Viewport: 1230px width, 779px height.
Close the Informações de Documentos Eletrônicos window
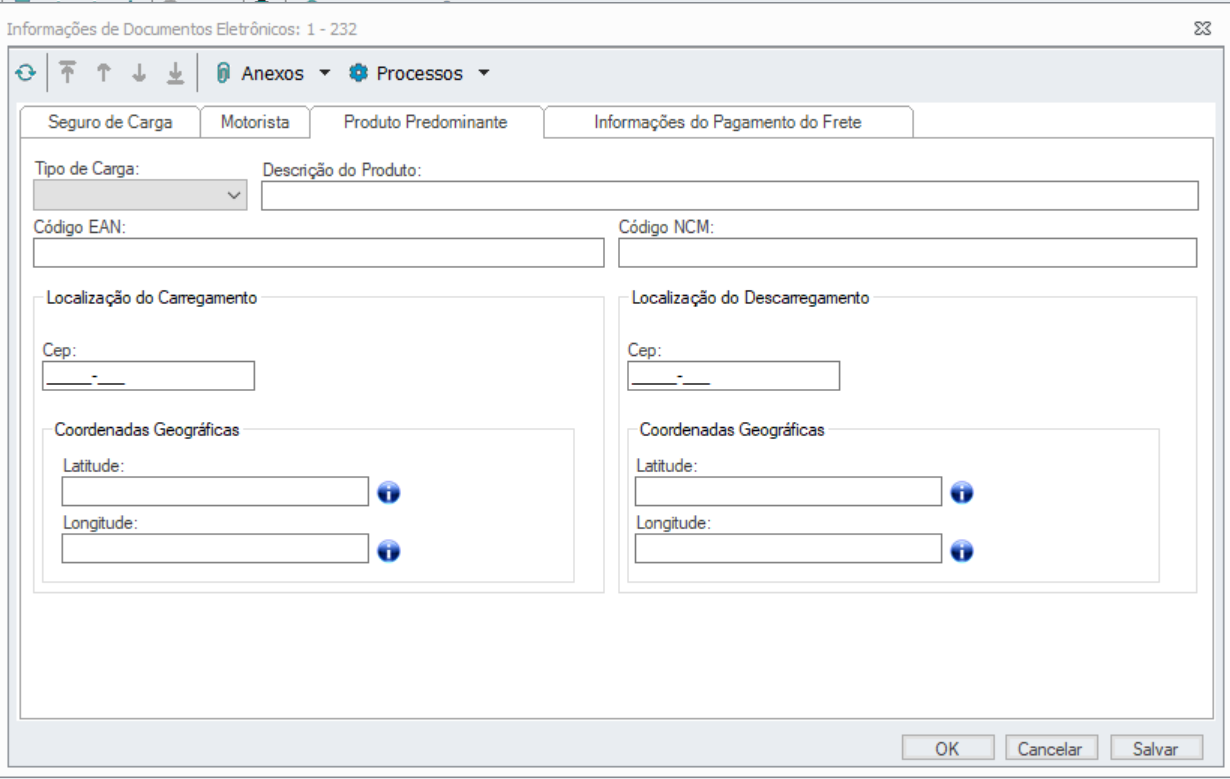1203,29
